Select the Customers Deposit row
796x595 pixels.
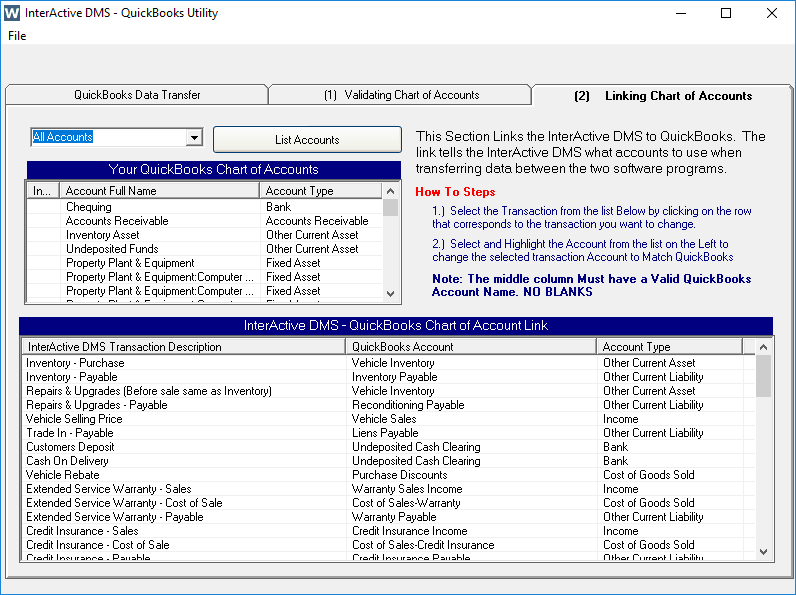(388, 447)
